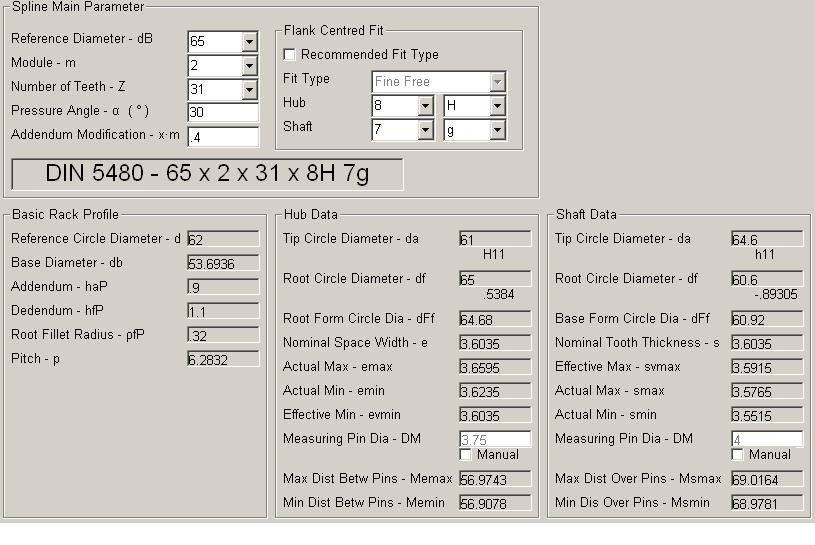The image size is (815, 545).
Task: Click the H11 tolerance label under Hub tip diameter
Action: [493, 255]
